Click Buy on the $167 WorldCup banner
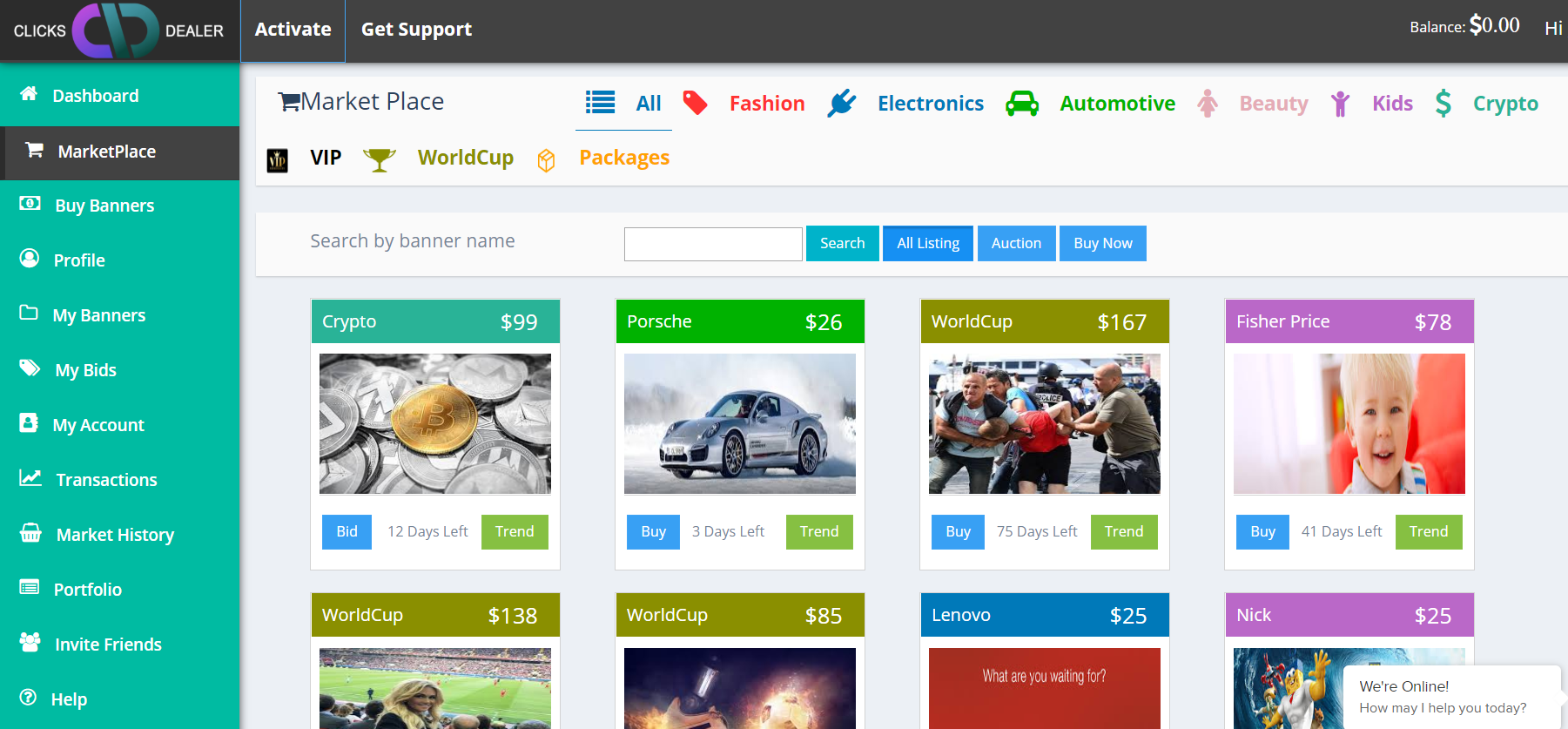The image size is (1568, 729). [x=958, y=532]
